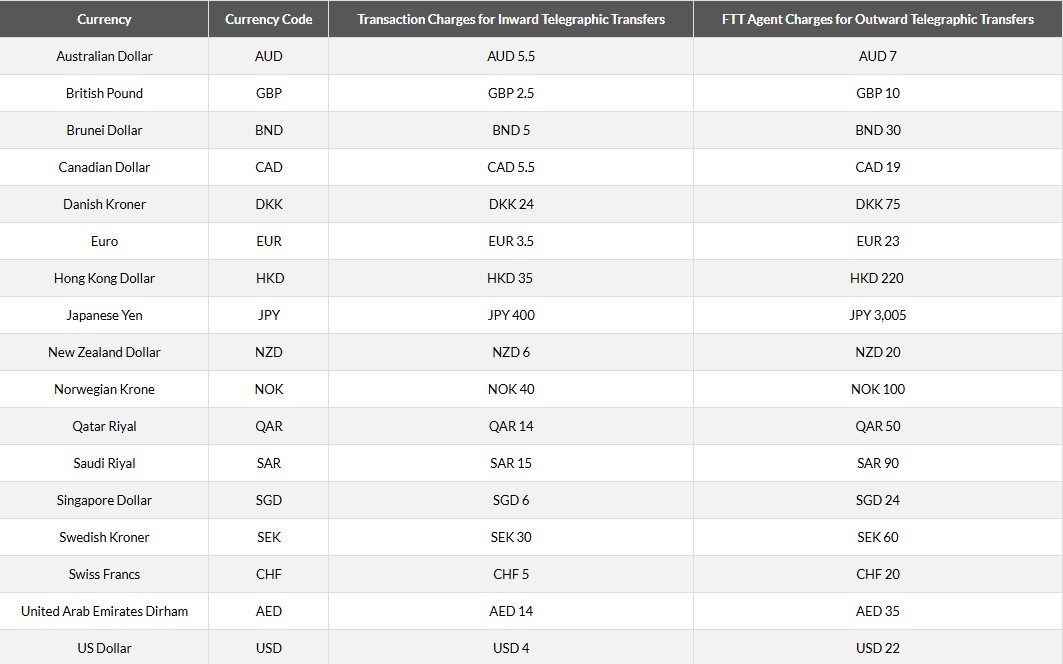1063x664 pixels.
Task: Click the Swiss Francs currency cell
Action: point(104,574)
